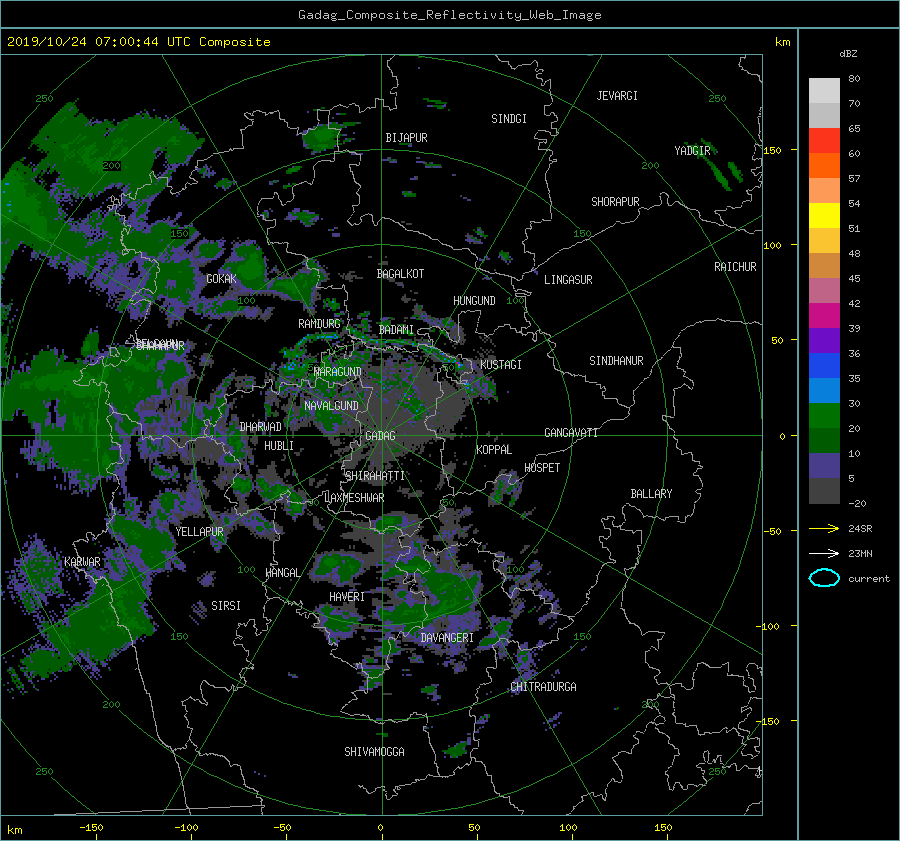Pick the yellow 51–54 dBZ legend swatch
Viewport: 900px width, 841px height.
coord(824,216)
